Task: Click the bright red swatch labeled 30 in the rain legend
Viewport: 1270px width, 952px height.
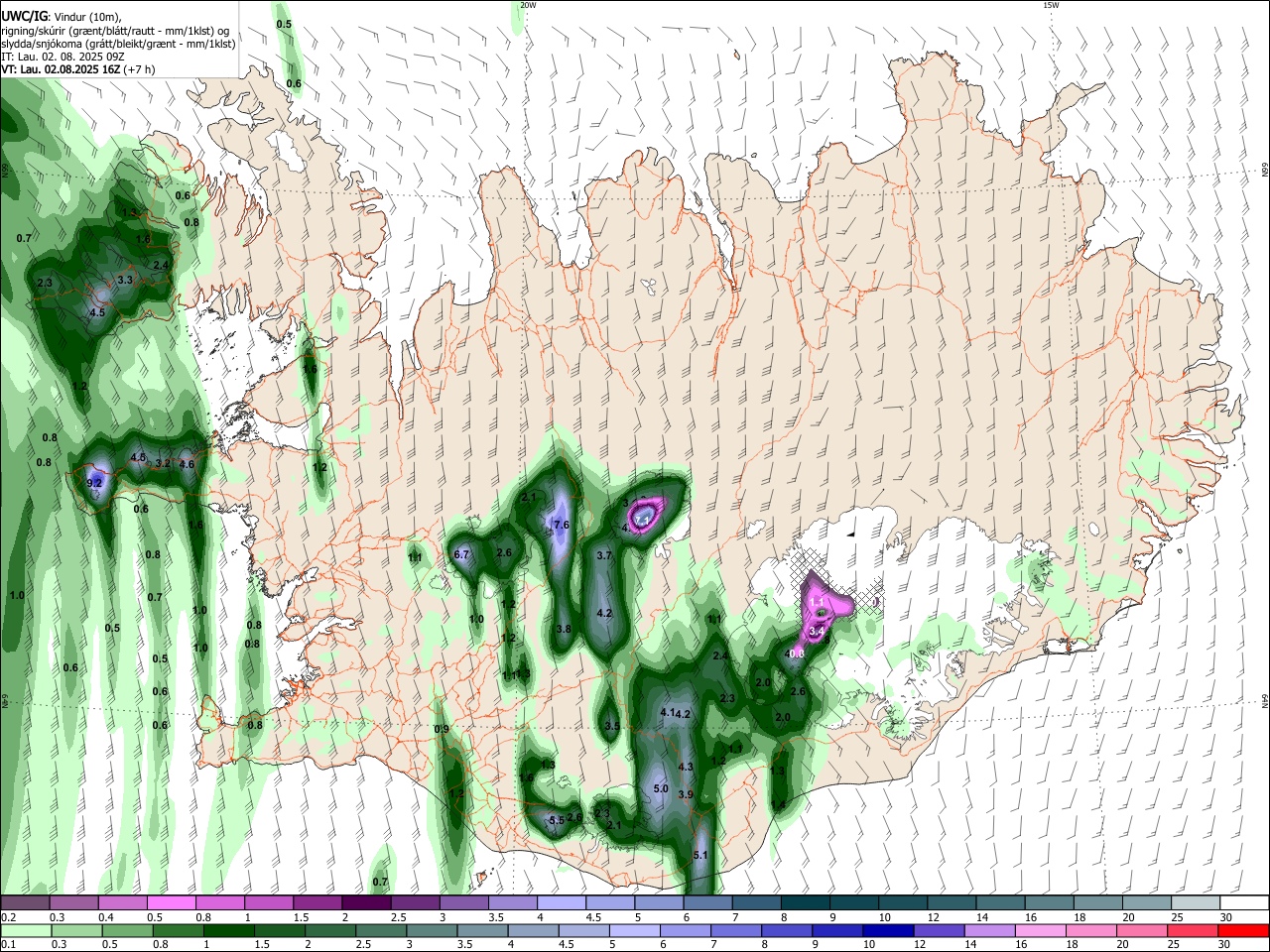Action: [1243, 930]
